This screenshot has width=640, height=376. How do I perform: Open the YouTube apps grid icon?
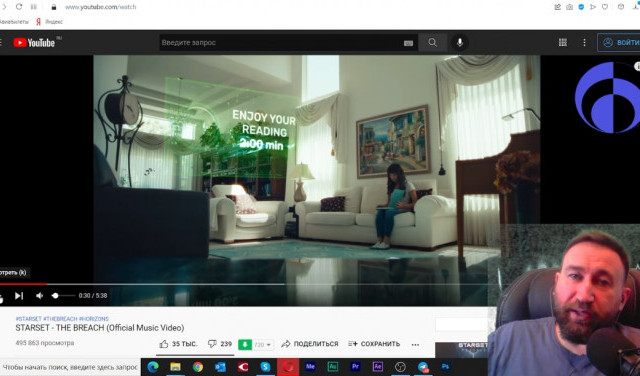click(x=562, y=42)
